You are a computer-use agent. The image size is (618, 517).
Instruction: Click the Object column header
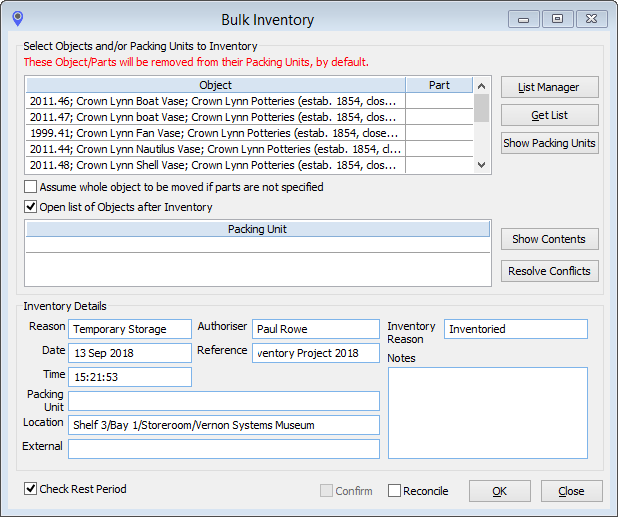(x=216, y=85)
